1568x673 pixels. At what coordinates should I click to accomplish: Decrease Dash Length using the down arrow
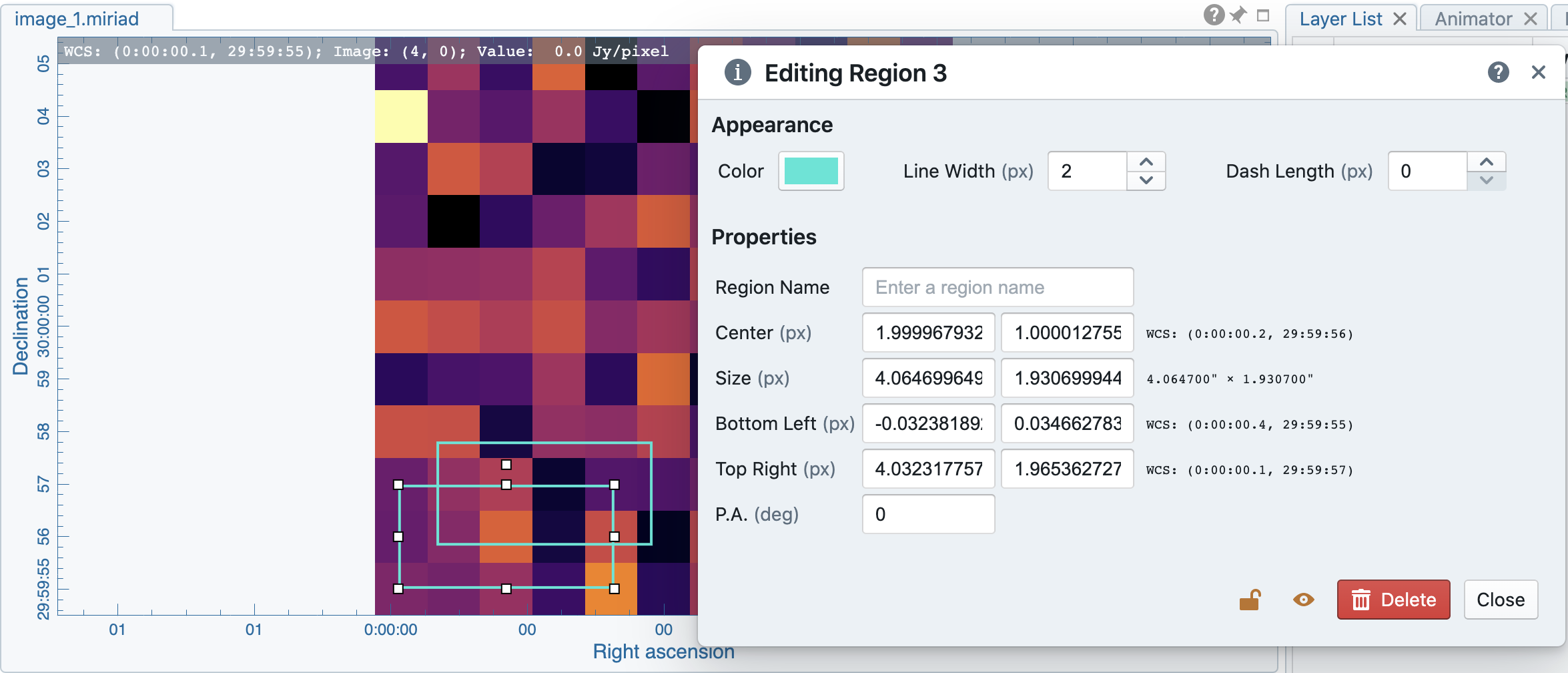point(1487,181)
